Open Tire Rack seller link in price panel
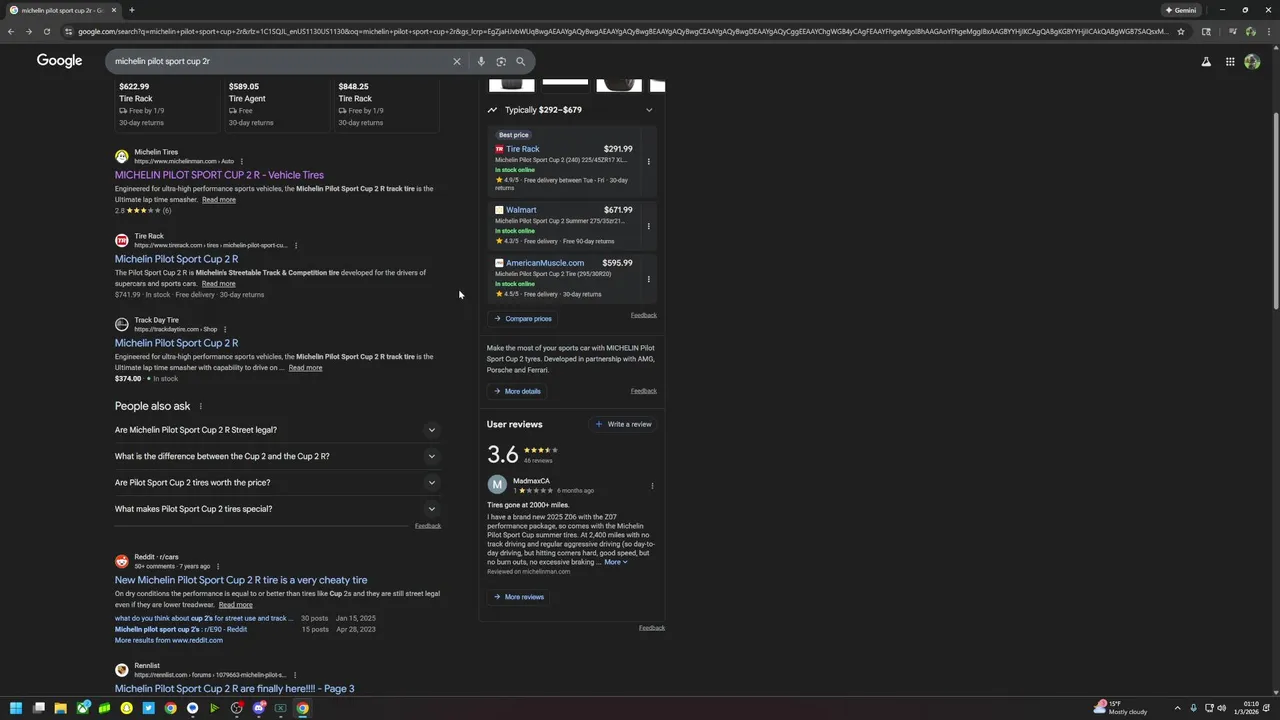This screenshot has width=1280, height=720. coord(522,149)
